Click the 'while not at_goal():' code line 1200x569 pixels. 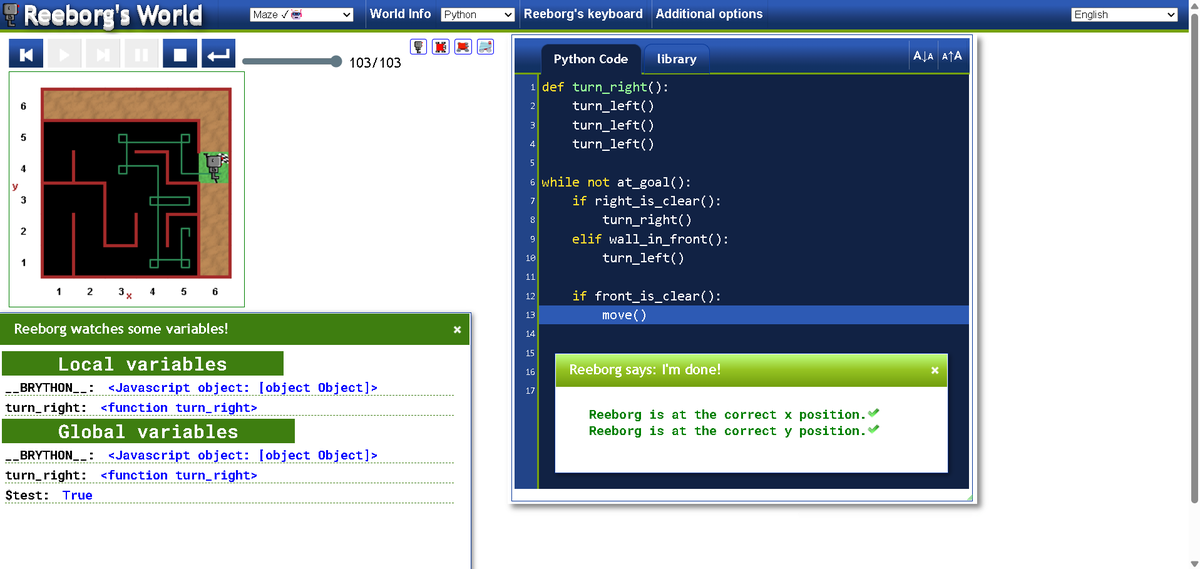pos(616,182)
